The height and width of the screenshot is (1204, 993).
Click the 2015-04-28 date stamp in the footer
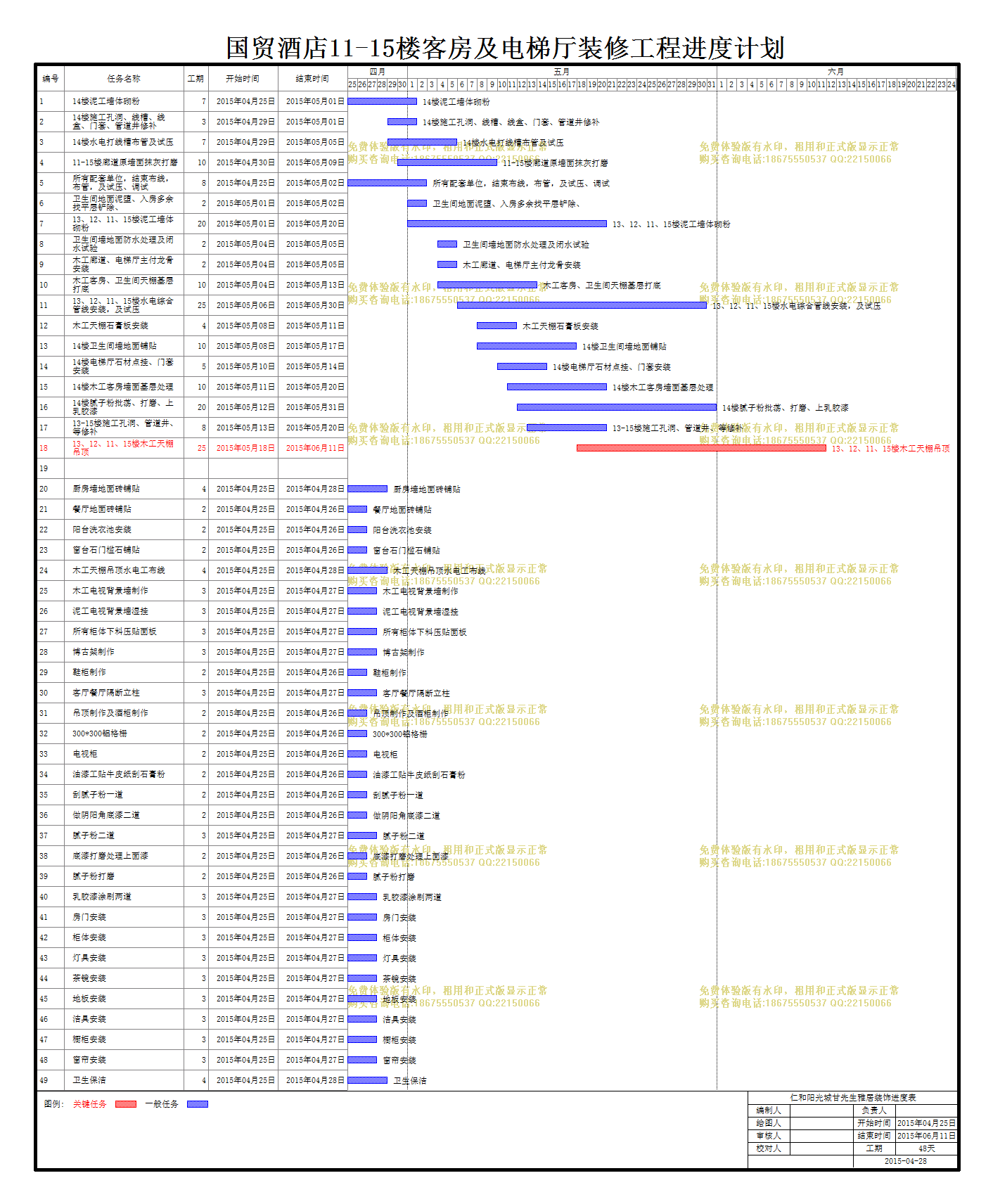[905, 1161]
